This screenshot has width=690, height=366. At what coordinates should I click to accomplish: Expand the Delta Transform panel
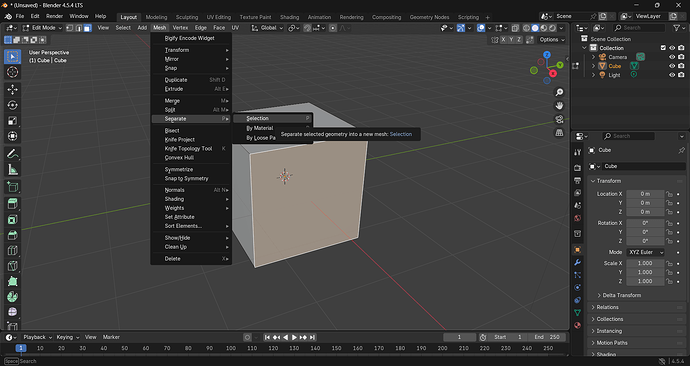tap(622, 295)
